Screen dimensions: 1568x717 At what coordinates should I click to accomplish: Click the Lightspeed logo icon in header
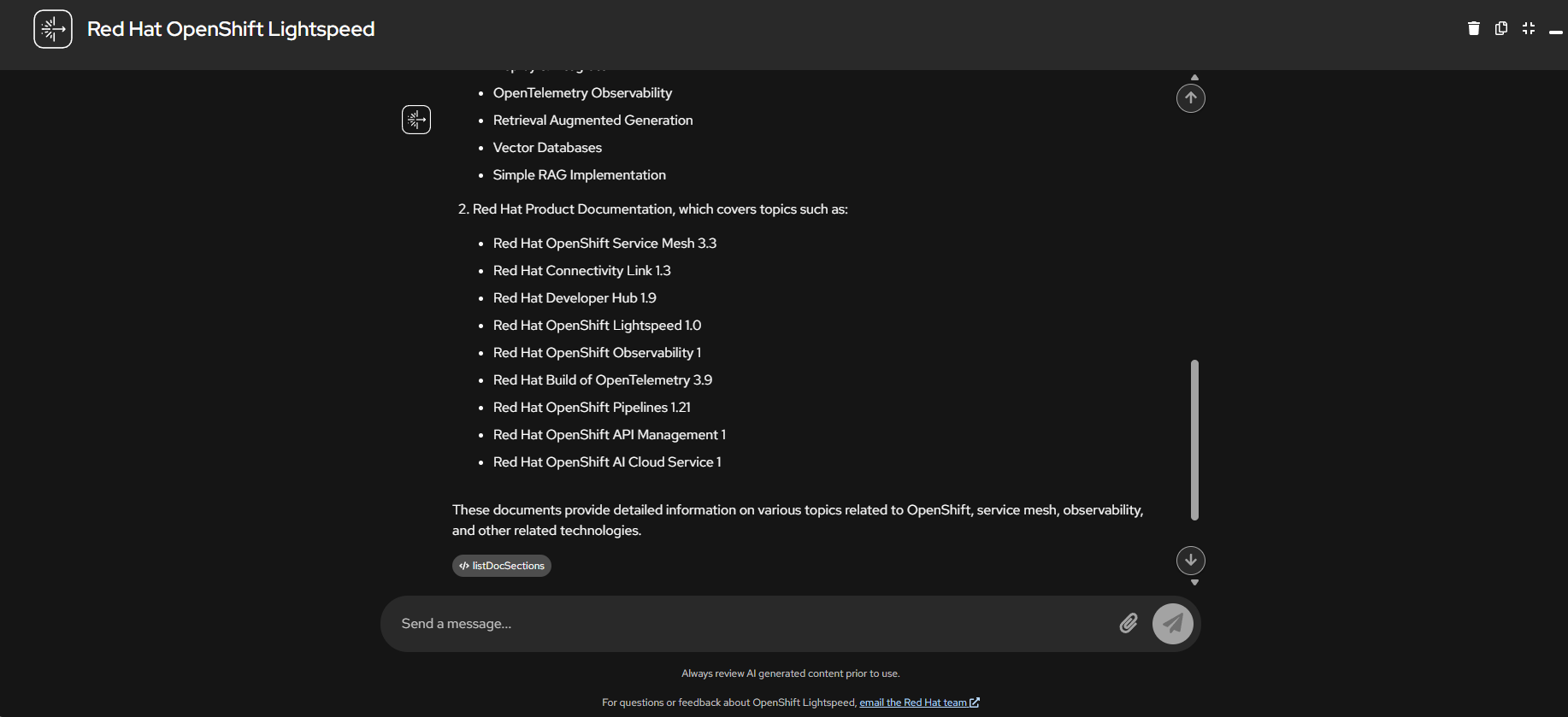[53, 29]
